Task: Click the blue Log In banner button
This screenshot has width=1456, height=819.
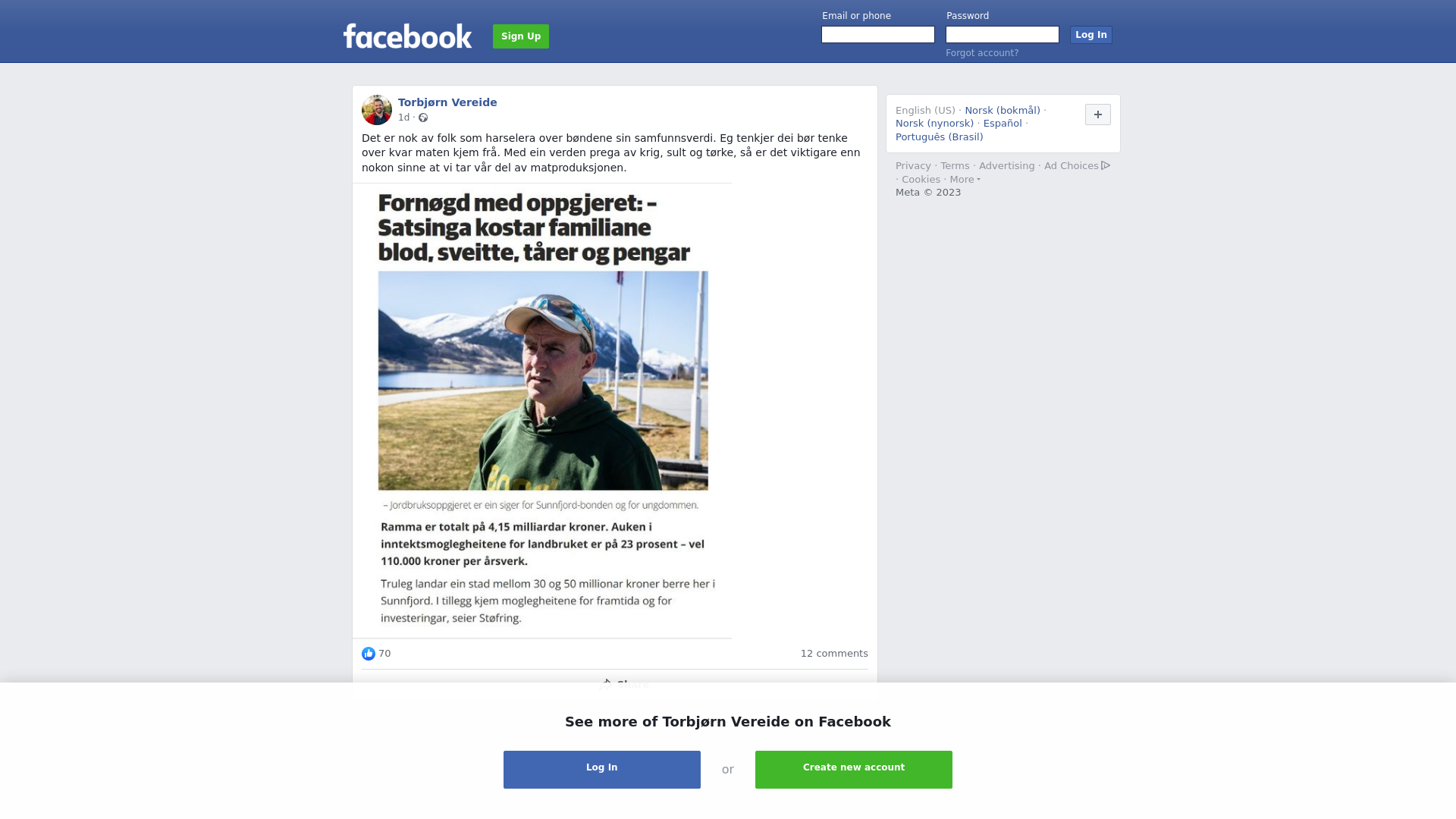Action: point(602,770)
